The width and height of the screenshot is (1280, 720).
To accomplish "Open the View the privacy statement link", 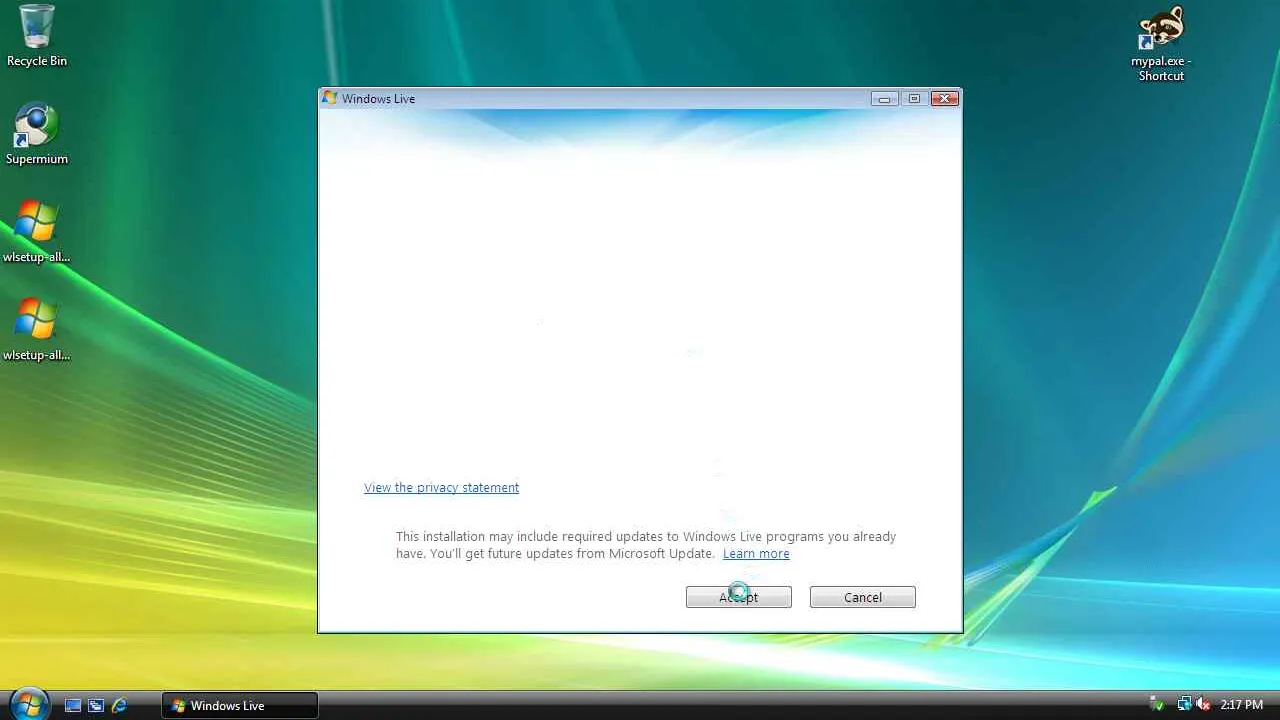I will (x=441, y=488).
